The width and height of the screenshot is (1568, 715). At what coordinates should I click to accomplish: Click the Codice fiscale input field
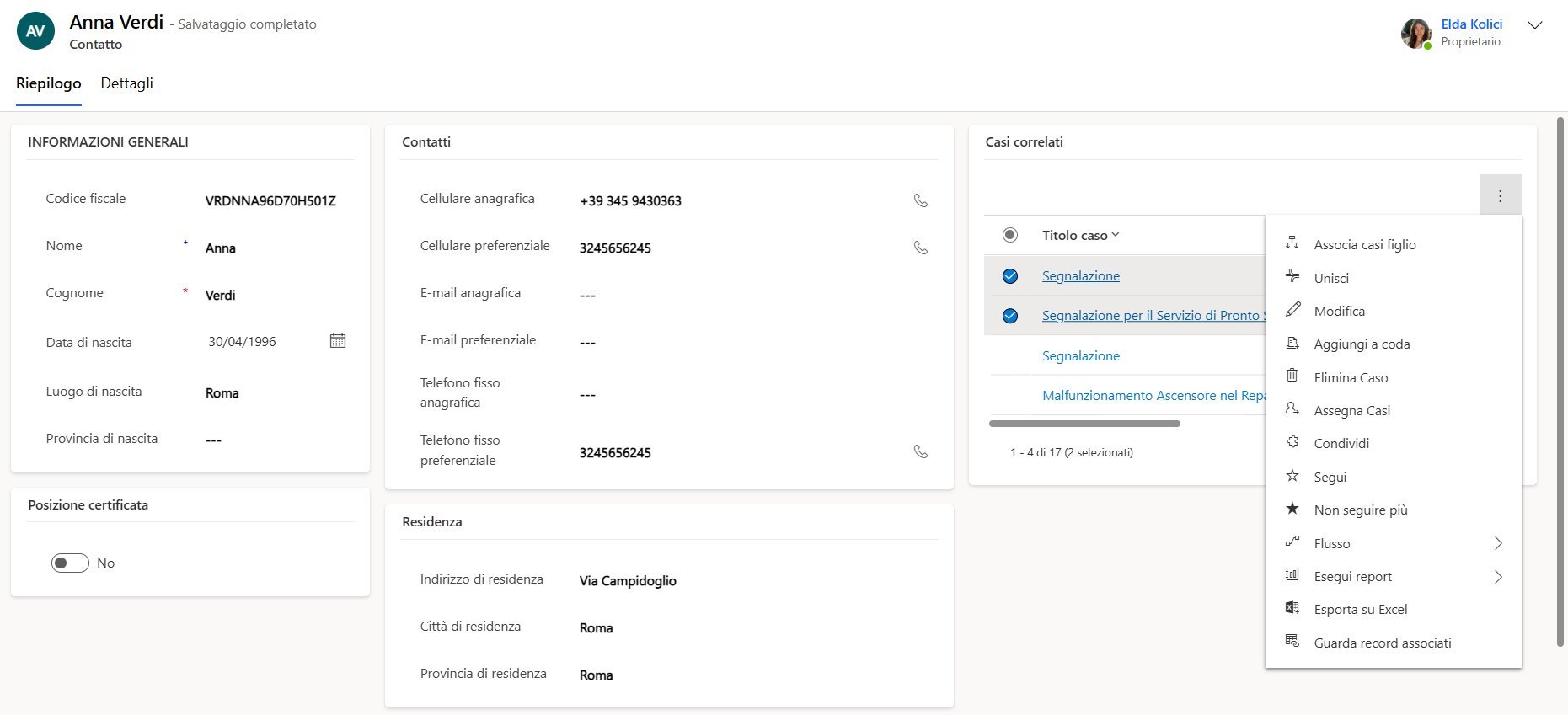tap(270, 200)
